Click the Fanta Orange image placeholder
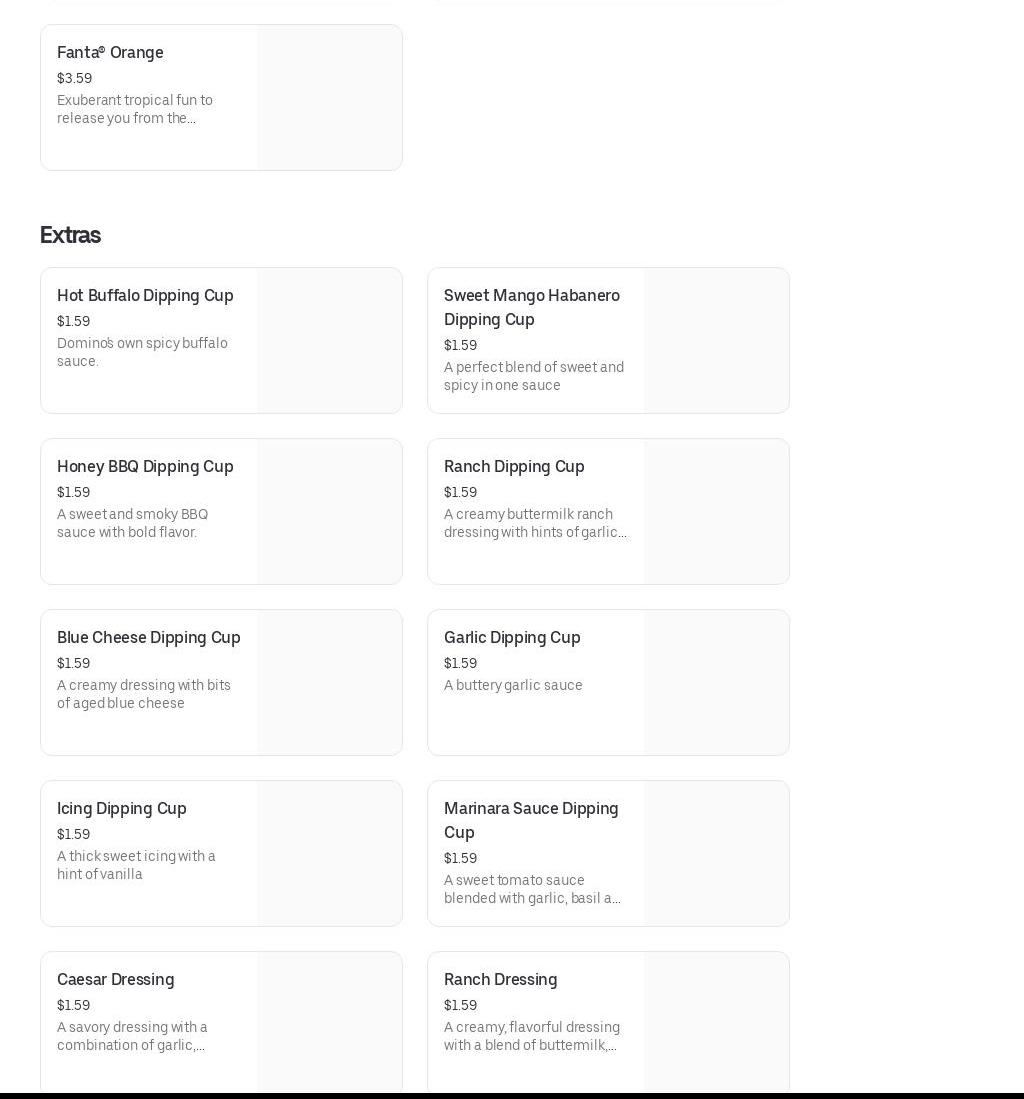The width and height of the screenshot is (1024, 1099). pos(329,98)
